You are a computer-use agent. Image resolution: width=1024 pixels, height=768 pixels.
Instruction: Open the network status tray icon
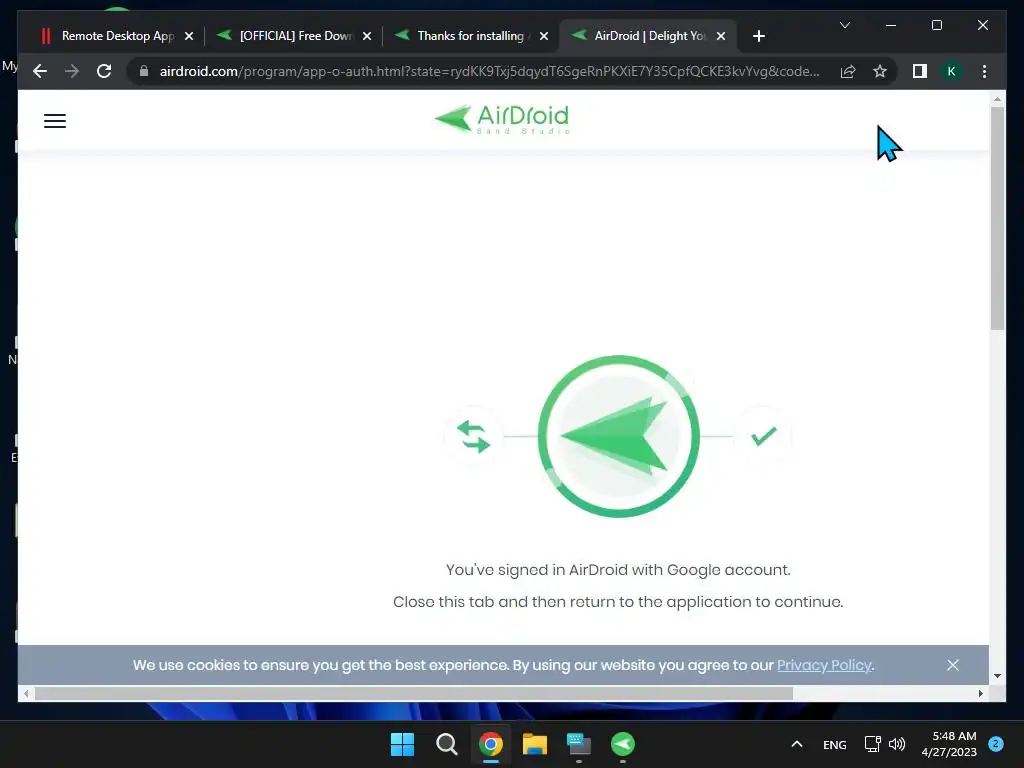point(872,744)
